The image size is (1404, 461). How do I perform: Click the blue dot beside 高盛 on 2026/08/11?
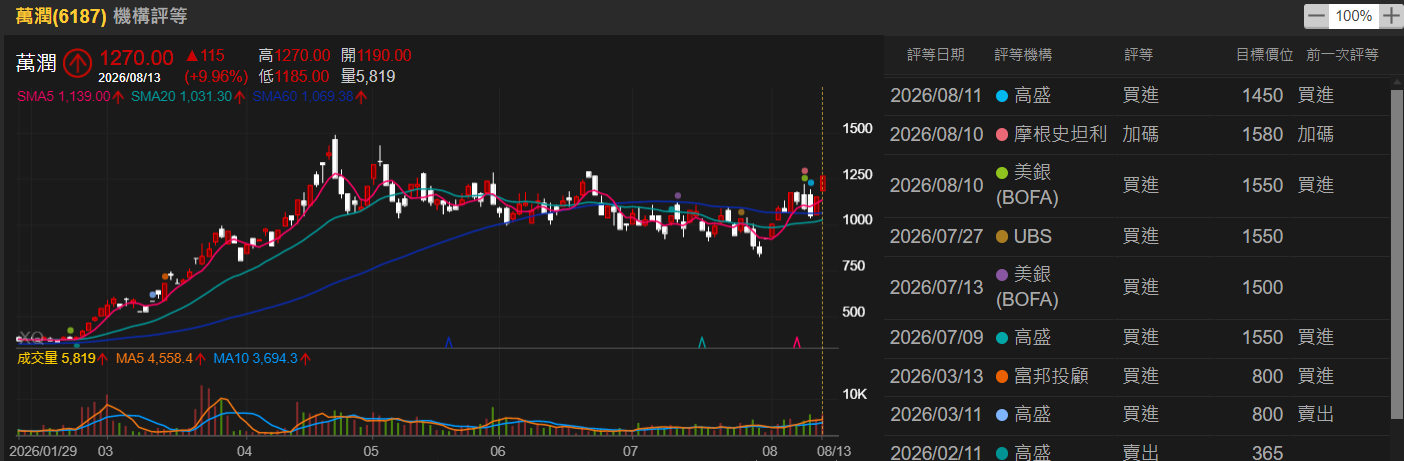(x=1001, y=96)
